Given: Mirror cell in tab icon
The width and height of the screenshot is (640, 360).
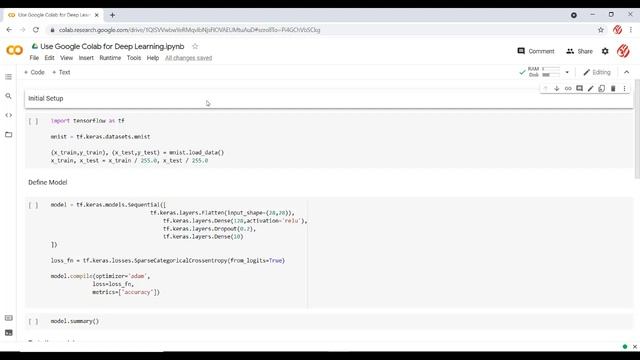Looking at the screenshot, I should click(602, 89).
